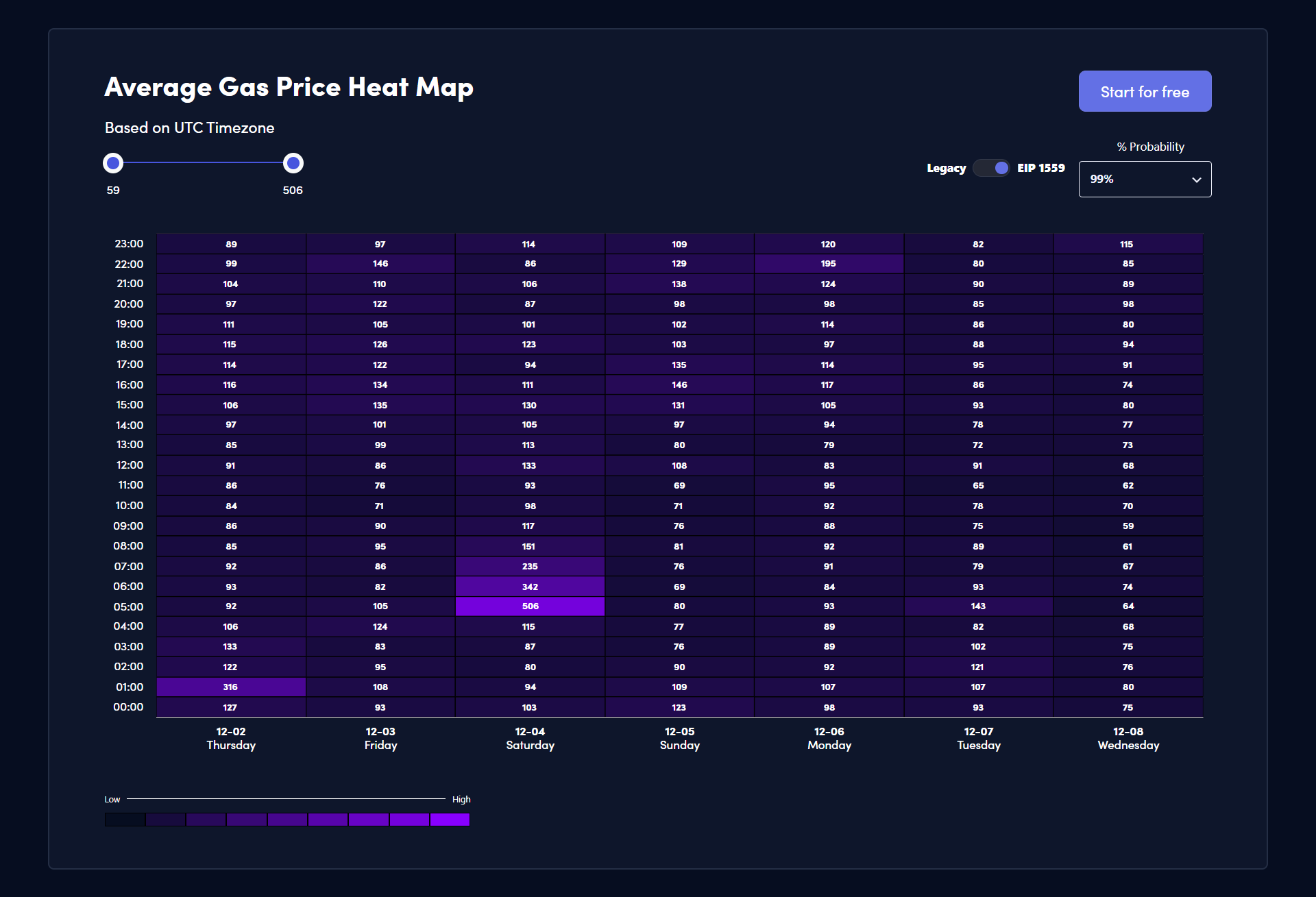Viewport: 1316px width, 897px height.
Task: Toggle the Legacy / EIP 1559 switch
Action: click(991, 168)
